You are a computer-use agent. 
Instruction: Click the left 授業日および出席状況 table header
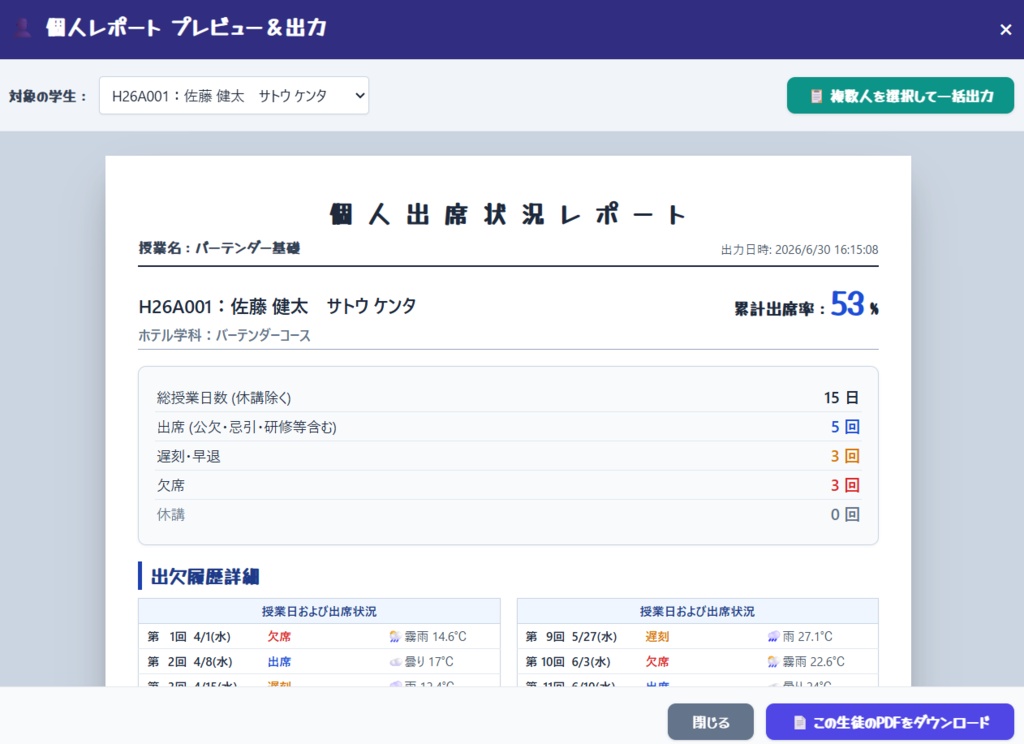click(319, 611)
